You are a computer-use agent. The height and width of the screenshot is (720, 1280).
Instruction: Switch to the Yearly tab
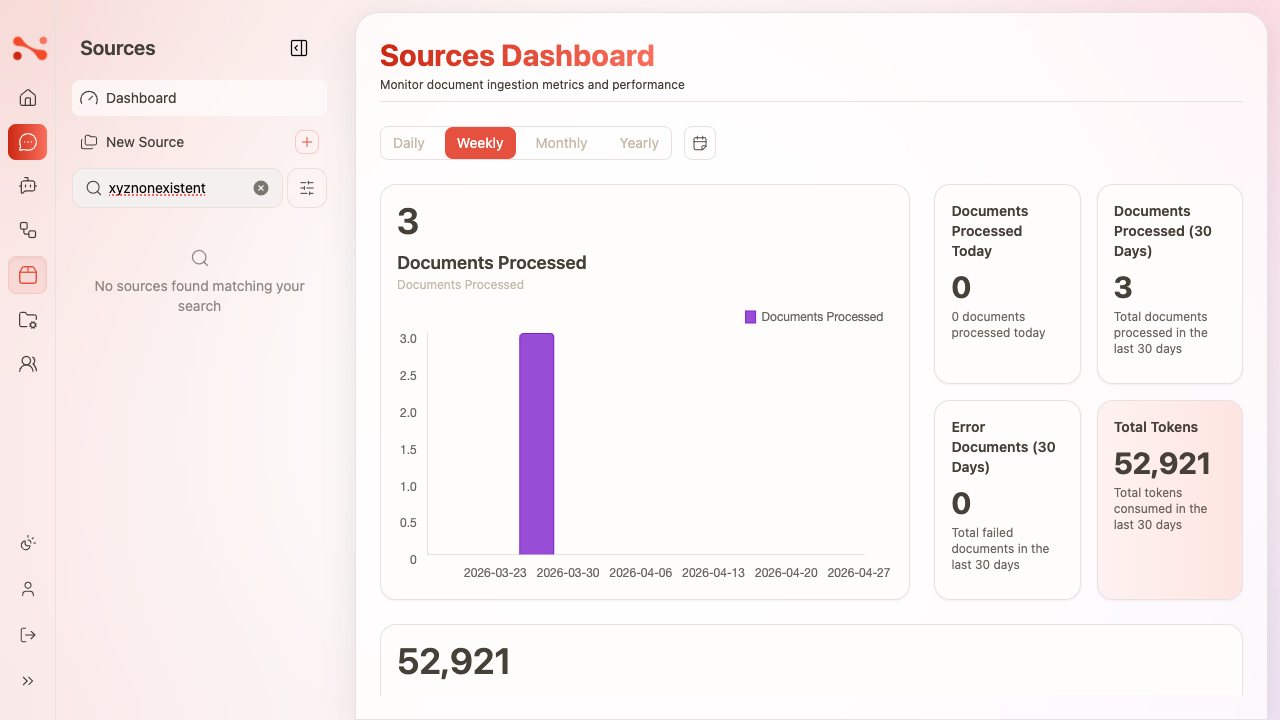pos(639,143)
